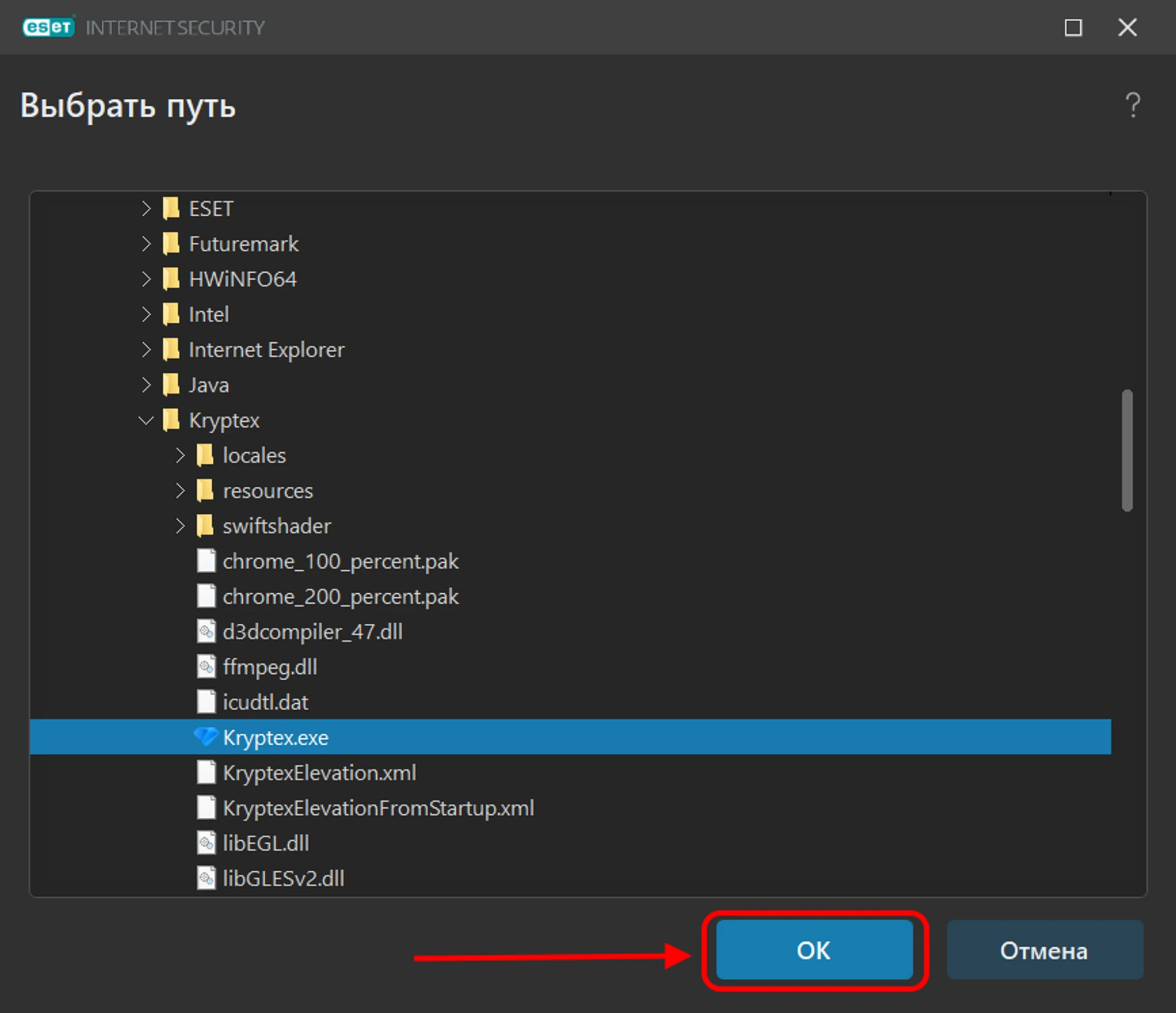Expand the resources subfolder arrow
The width and height of the screenshot is (1176, 1013).
pyautogui.click(x=180, y=491)
